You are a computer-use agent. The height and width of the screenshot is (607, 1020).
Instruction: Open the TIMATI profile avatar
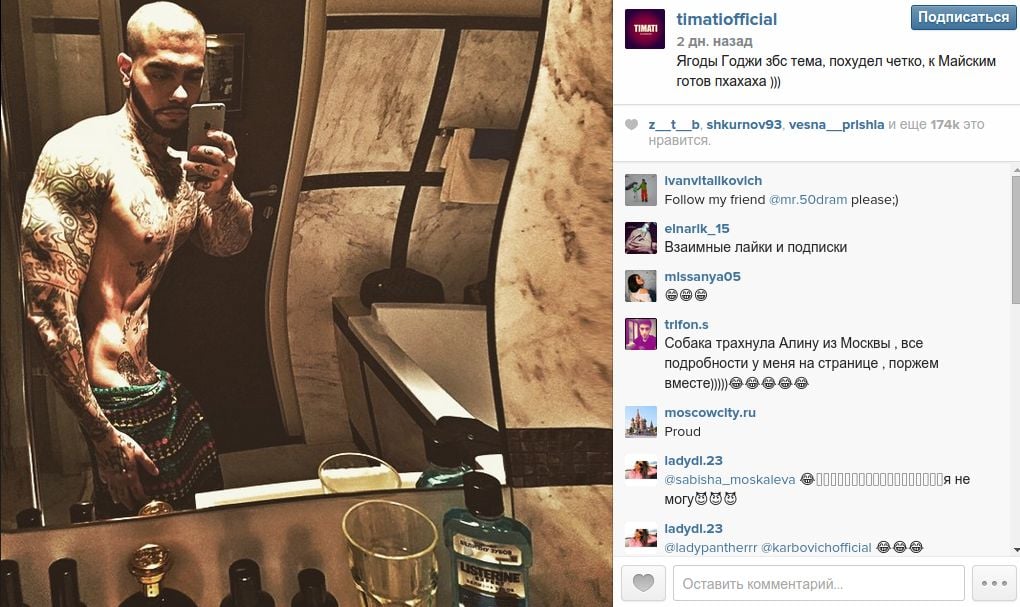(x=645, y=29)
